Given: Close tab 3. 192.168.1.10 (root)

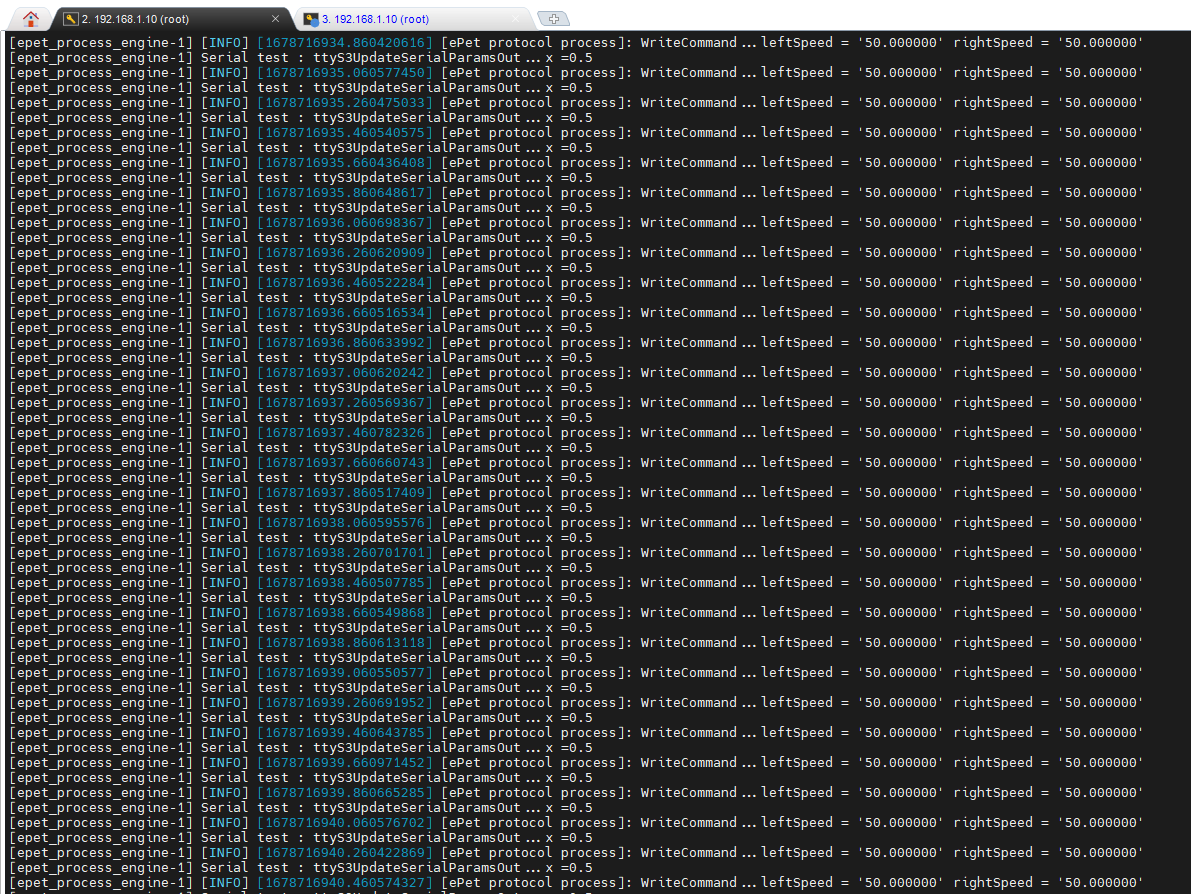Looking at the screenshot, I should [517, 19].
